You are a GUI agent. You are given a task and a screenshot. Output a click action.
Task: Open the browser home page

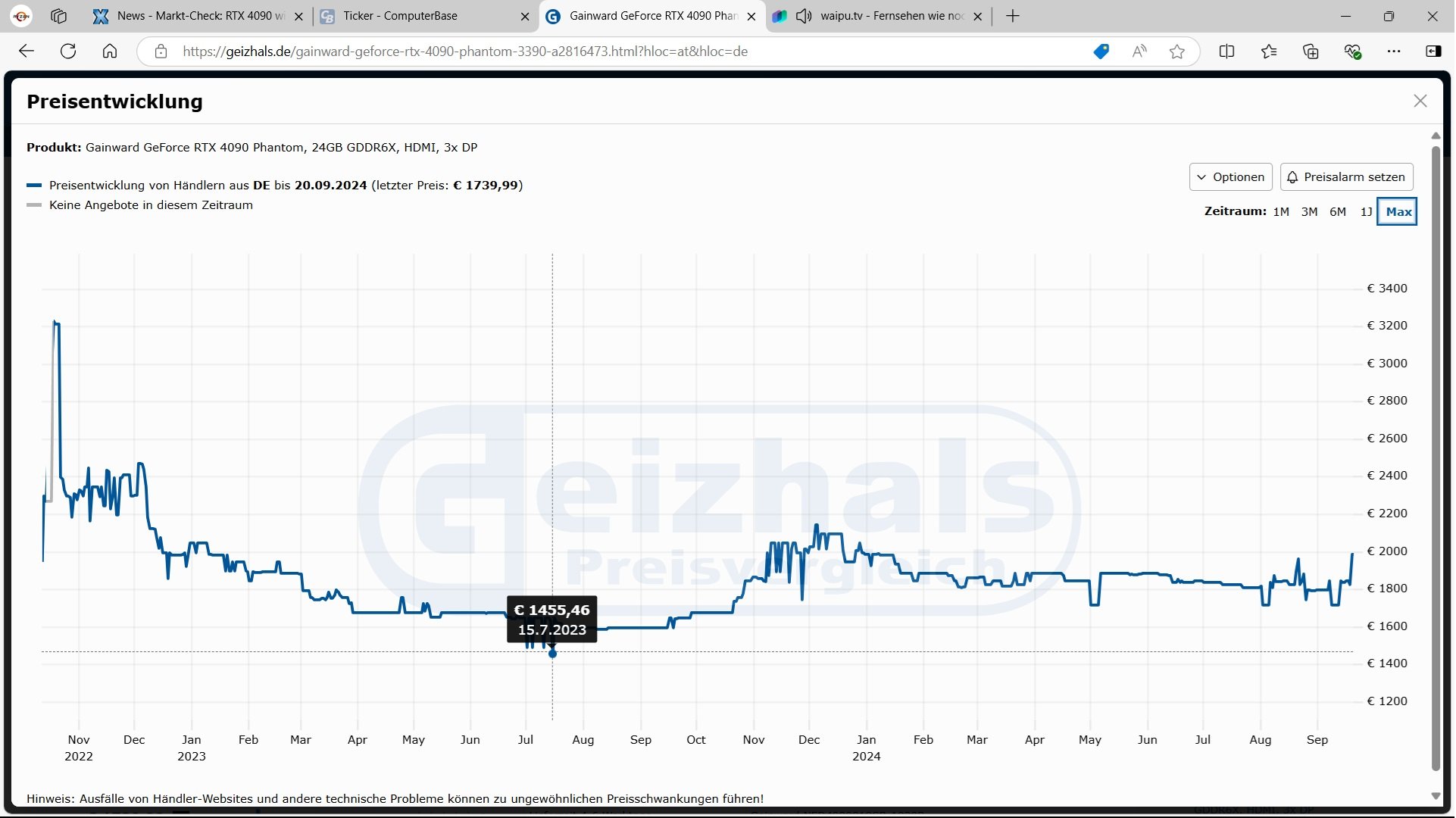tap(110, 52)
